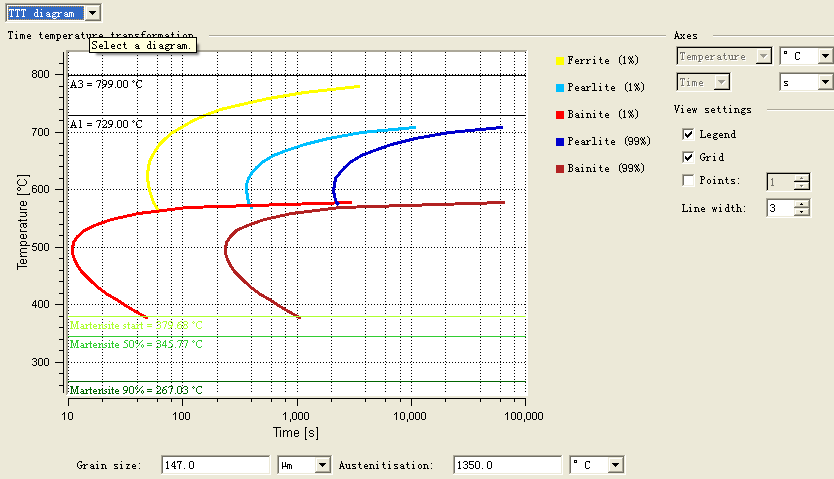The height and width of the screenshot is (479, 834).
Task: Click the 'Martensite 50% = 345.77 °C' label
Action: pyautogui.click(x=136, y=344)
